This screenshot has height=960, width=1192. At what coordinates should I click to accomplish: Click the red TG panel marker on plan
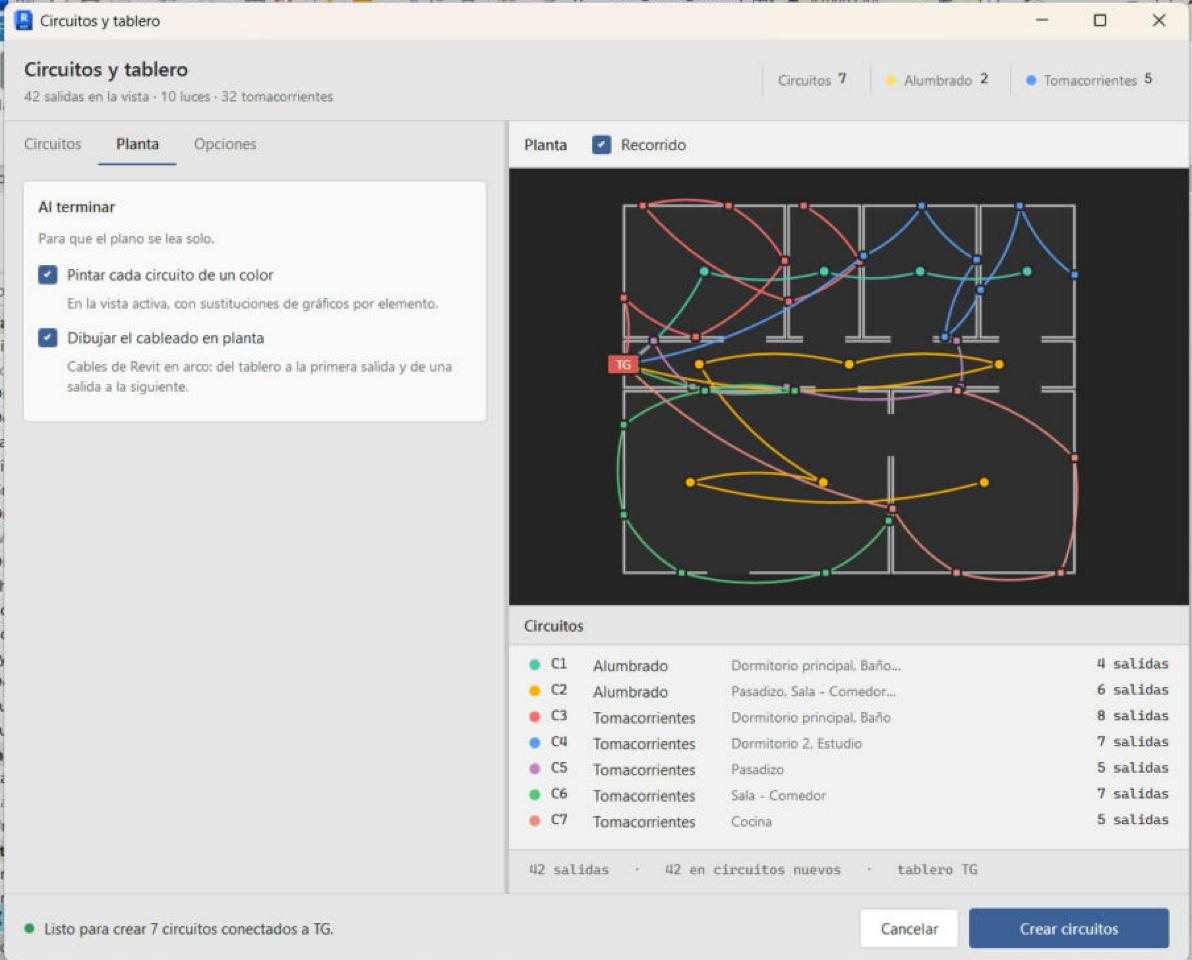coord(623,365)
